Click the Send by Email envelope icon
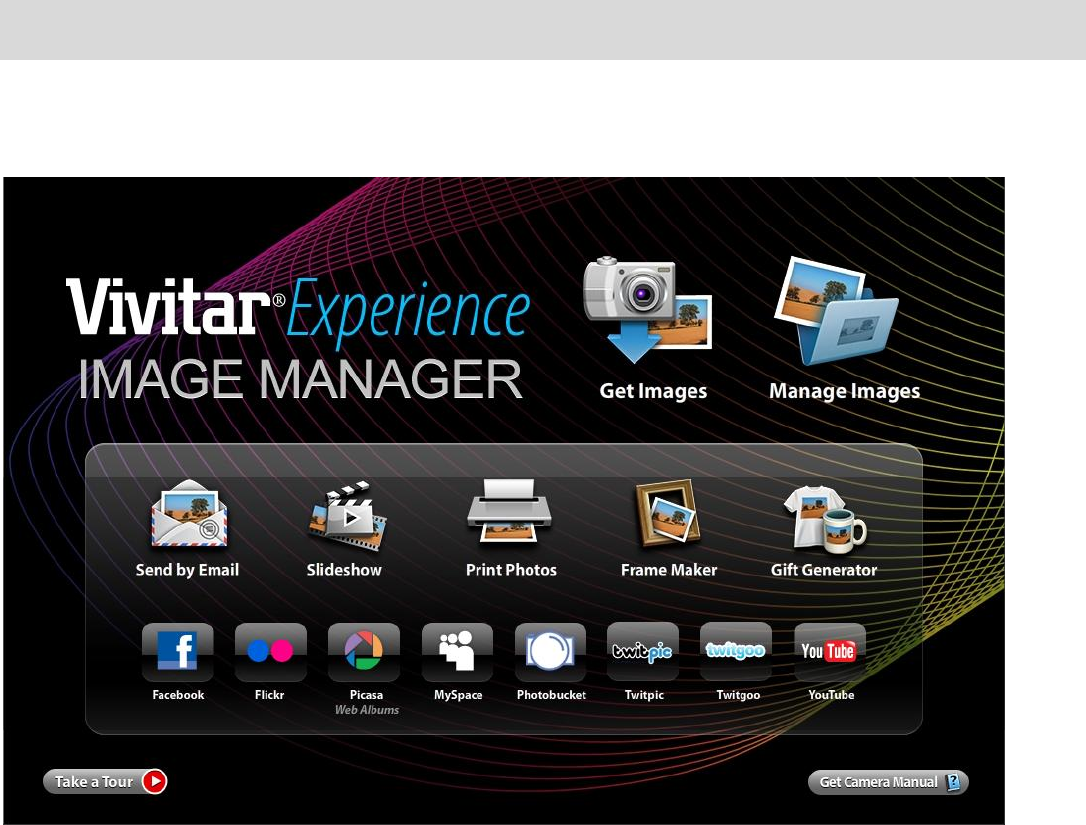1086x825 pixels. (189, 513)
